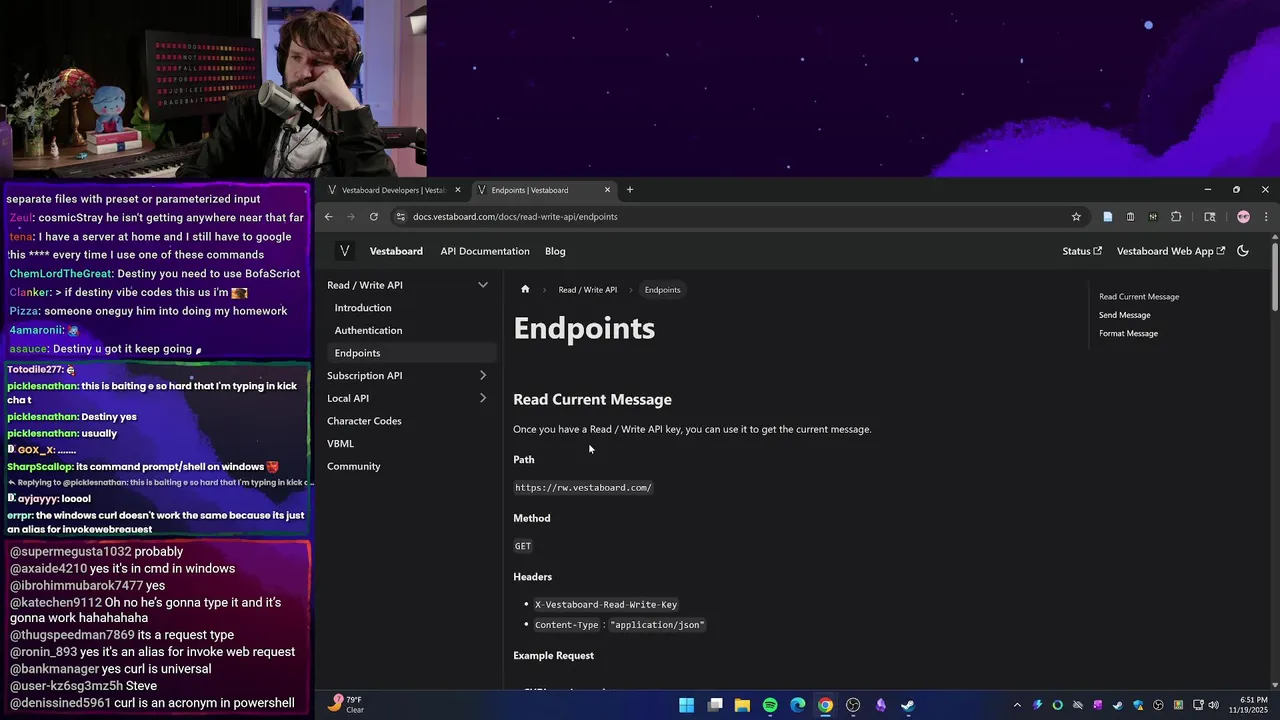Show hidden system tray icons
The height and width of the screenshot is (720, 1280).
1017,705
